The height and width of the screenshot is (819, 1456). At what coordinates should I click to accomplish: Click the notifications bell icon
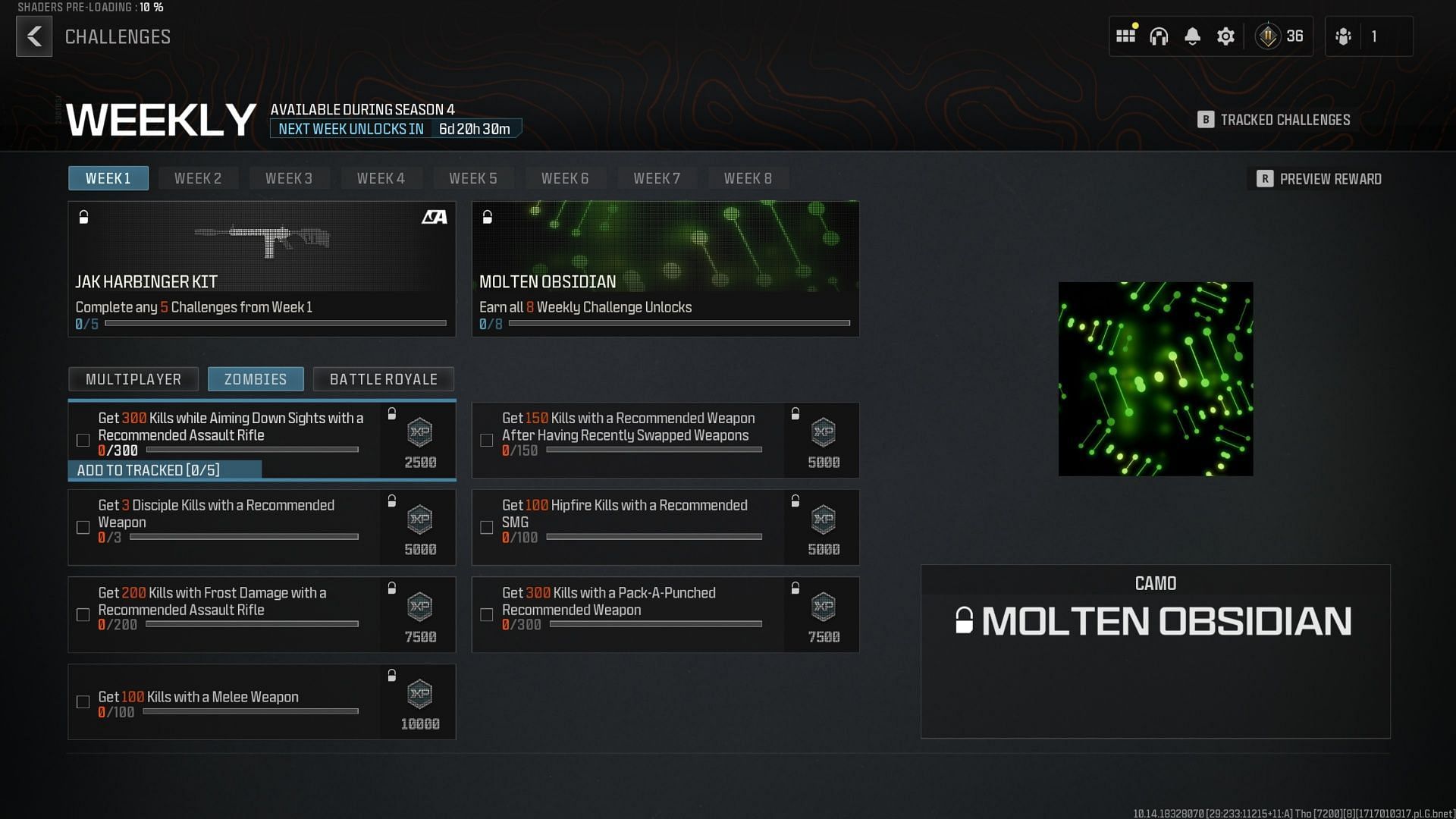(1192, 36)
